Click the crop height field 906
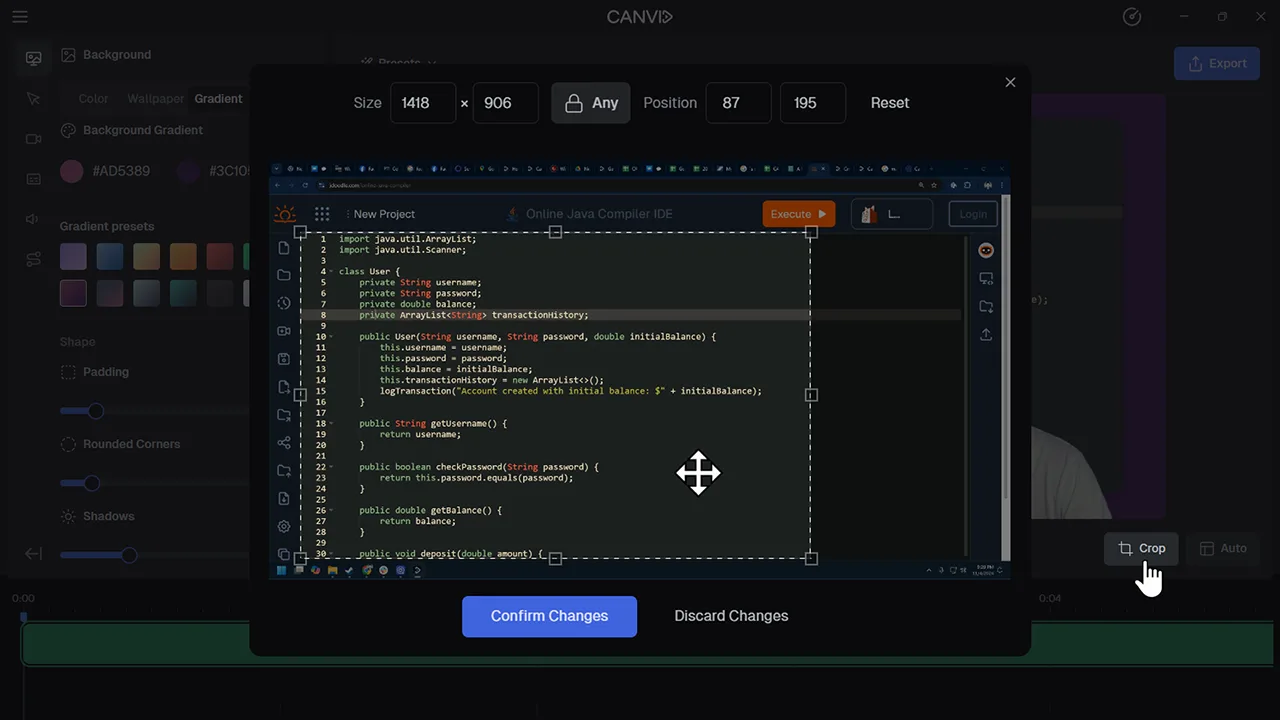 coord(505,103)
